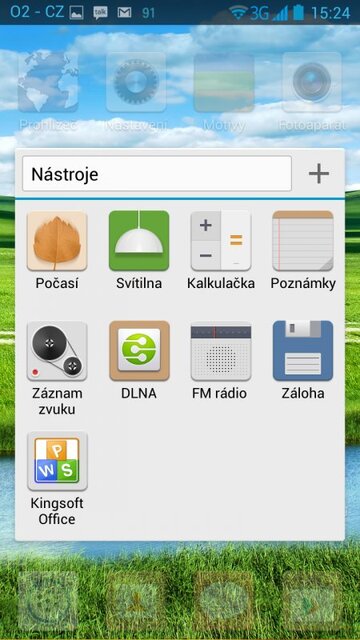Launch the FM rádio app
The image size is (360, 640).
pos(221,351)
